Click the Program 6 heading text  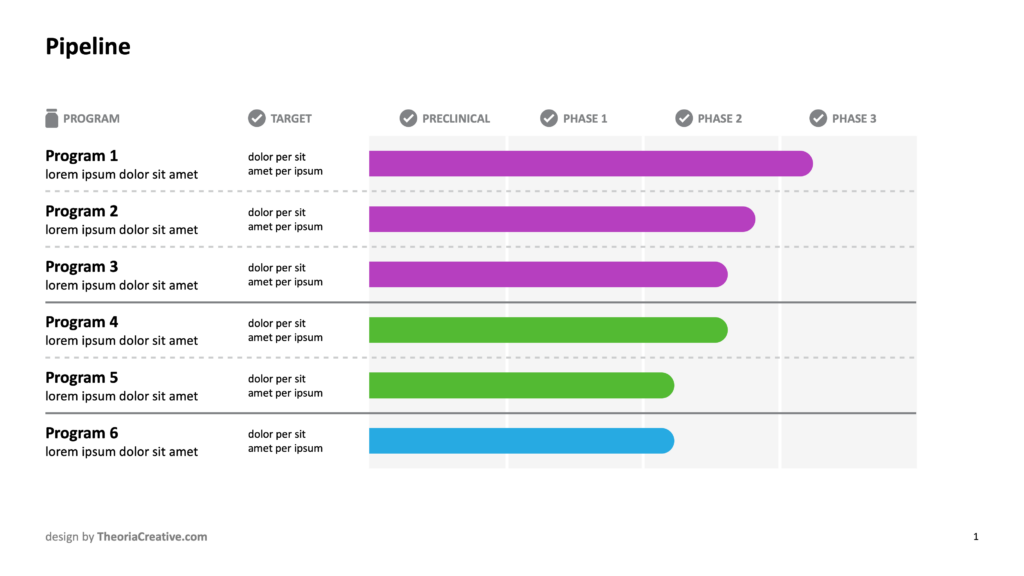pyautogui.click(x=82, y=434)
